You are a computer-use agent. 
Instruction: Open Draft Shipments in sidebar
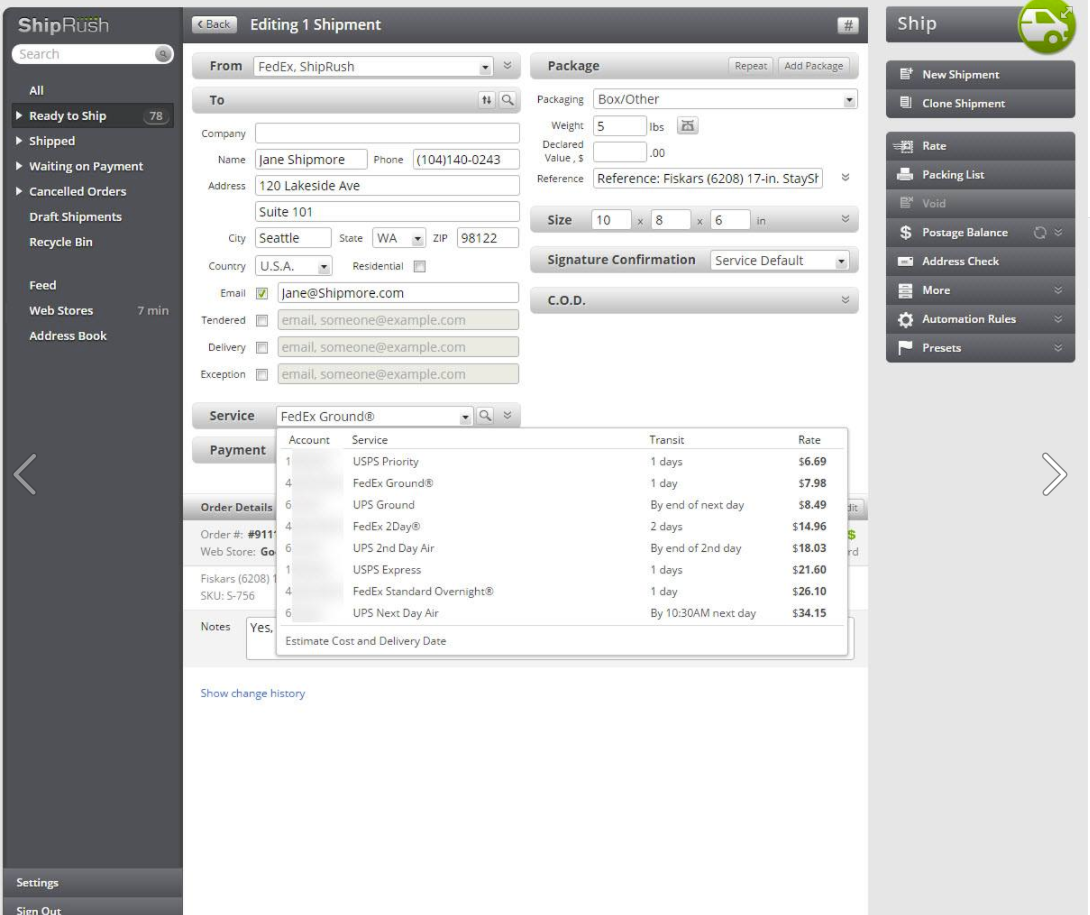75,217
